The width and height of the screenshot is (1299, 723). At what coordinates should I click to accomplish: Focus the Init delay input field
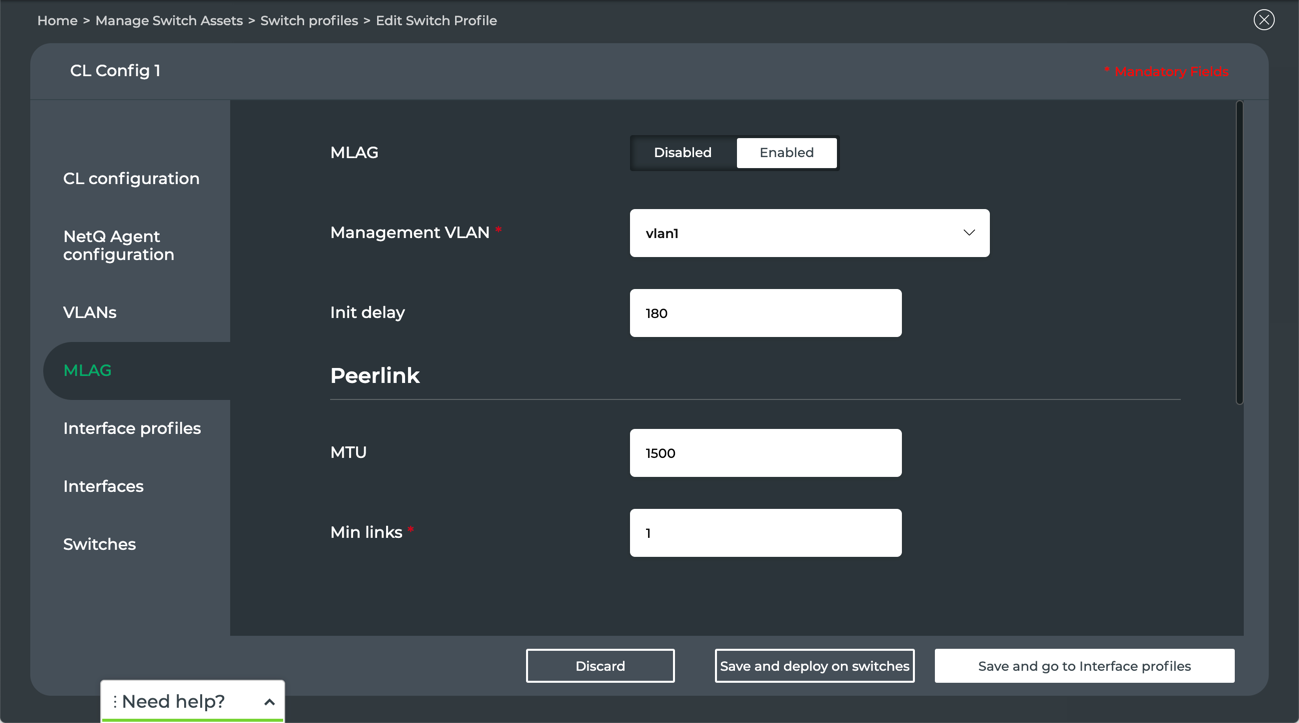765,313
